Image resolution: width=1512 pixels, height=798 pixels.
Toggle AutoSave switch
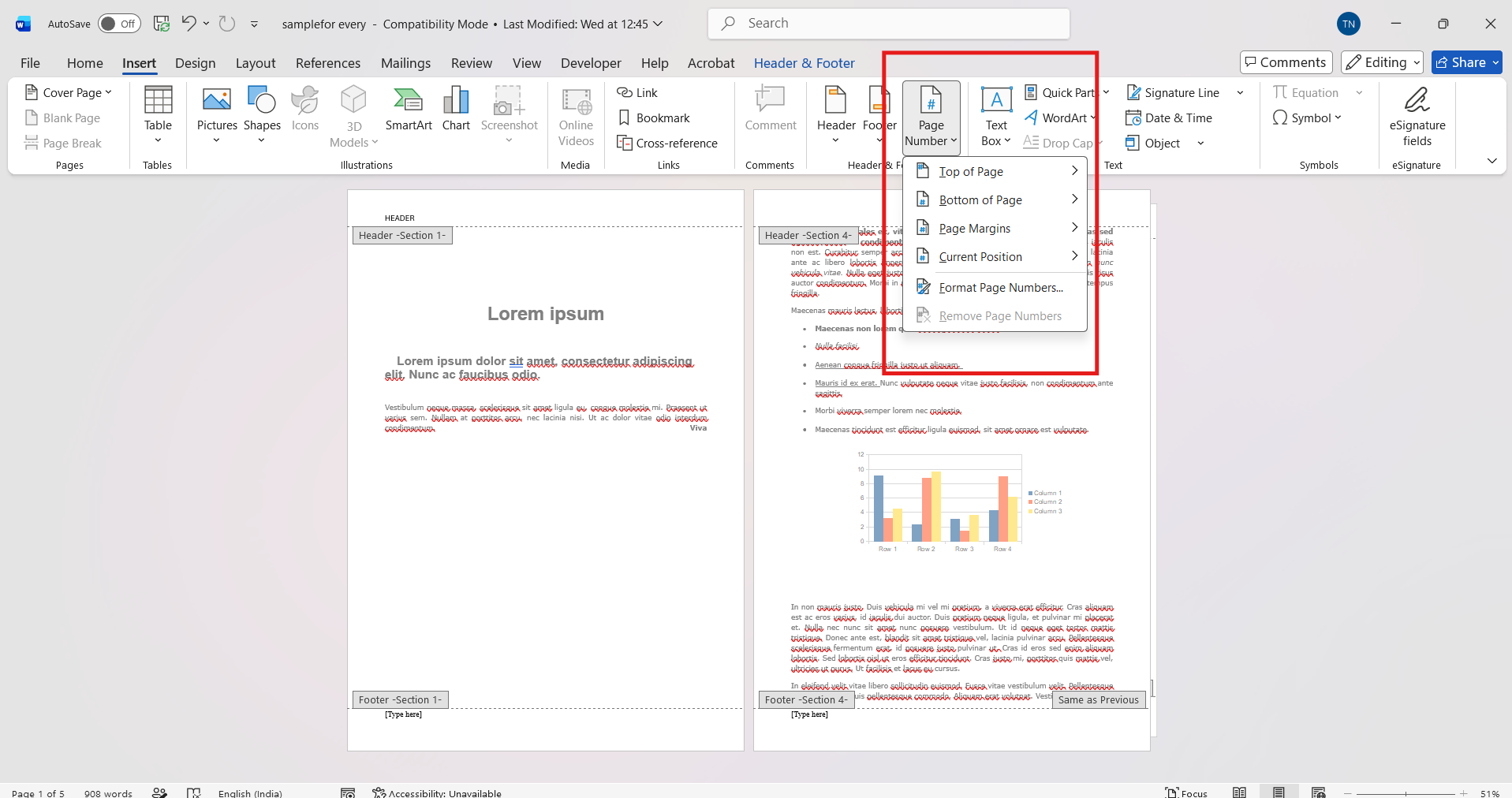click(119, 24)
